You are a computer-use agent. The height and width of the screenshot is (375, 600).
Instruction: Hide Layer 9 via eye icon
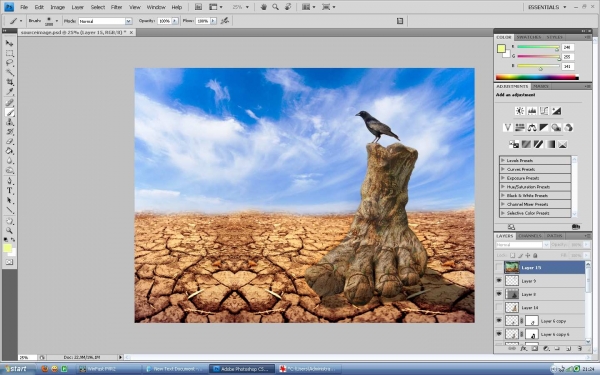[499, 280]
